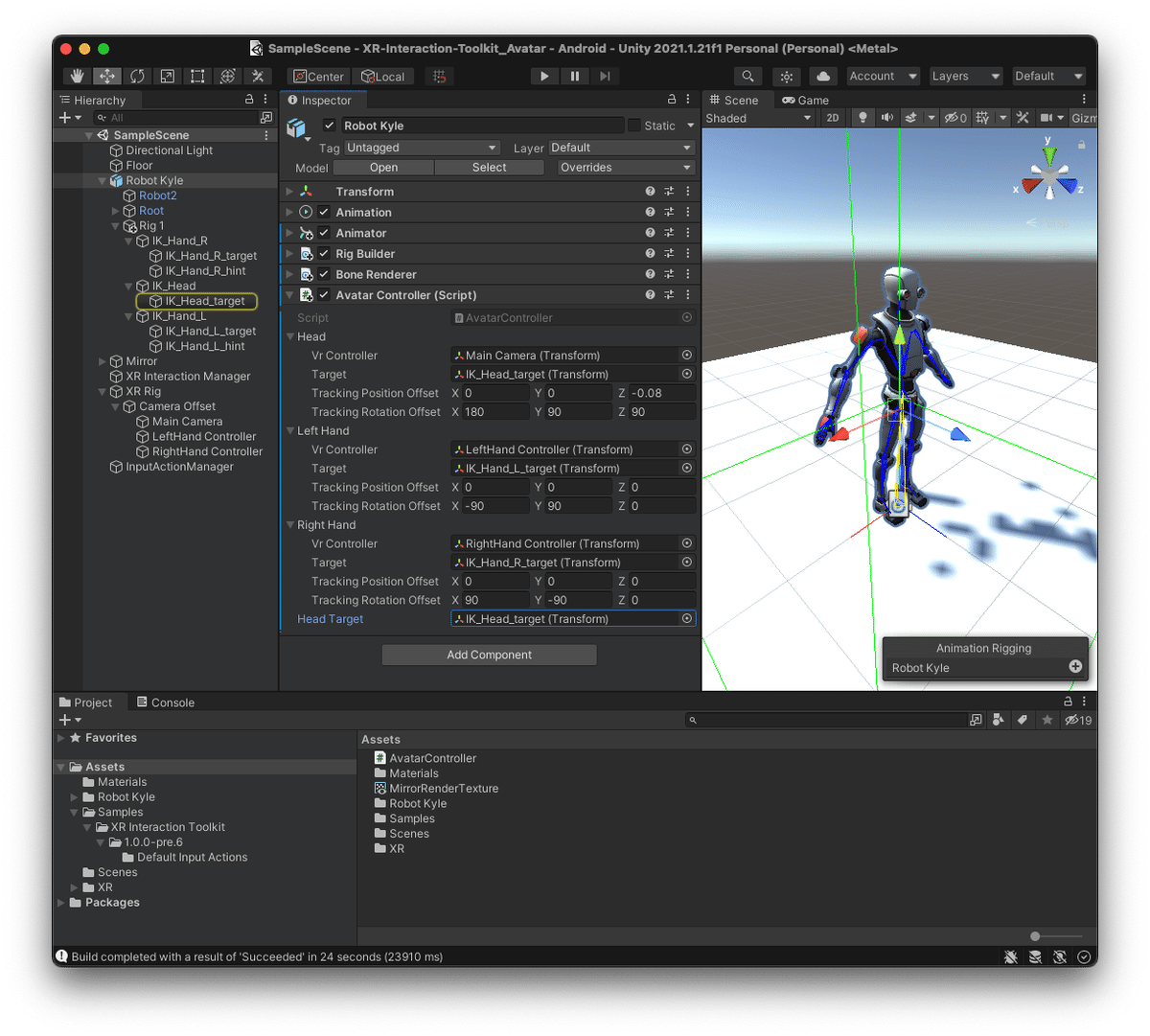The image size is (1150, 1036).
Task: Open the Default layout dropdown
Action: point(1048,76)
